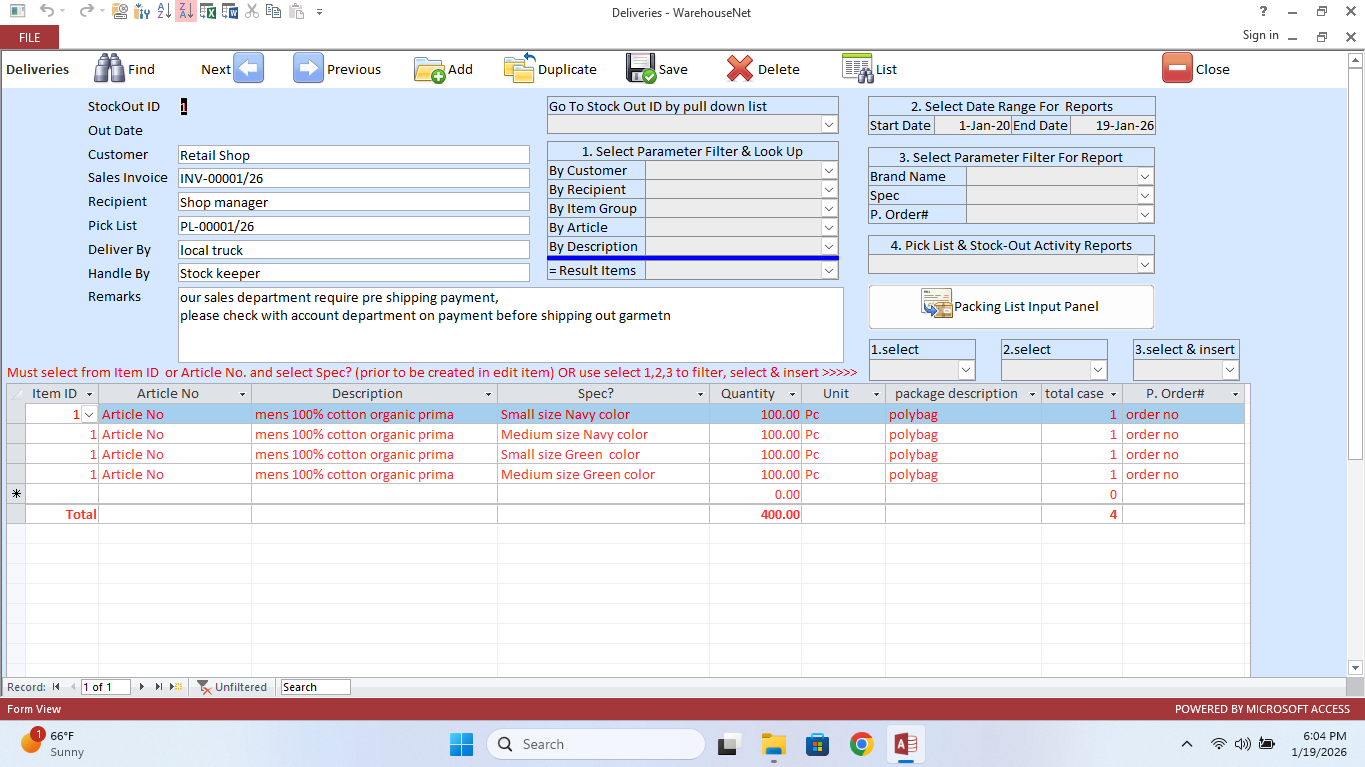Delete the current delivery record
Viewport: 1365px width, 767px height.
tap(740, 69)
